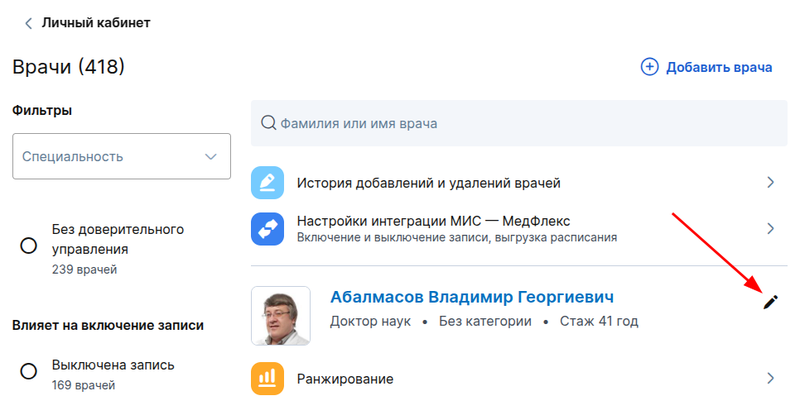Open the Ранжирование row
Screen dimensions: 800x415
pyautogui.click(x=519, y=378)
